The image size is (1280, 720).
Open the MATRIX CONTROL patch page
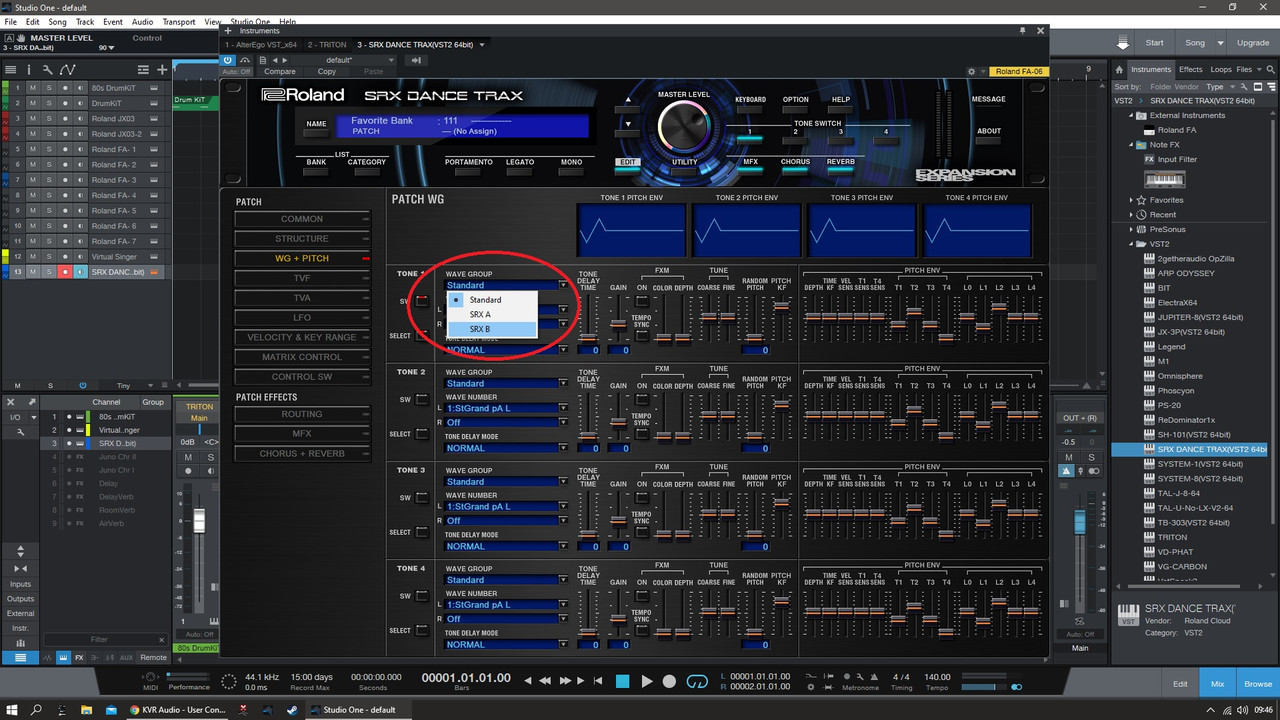(302, 357)
